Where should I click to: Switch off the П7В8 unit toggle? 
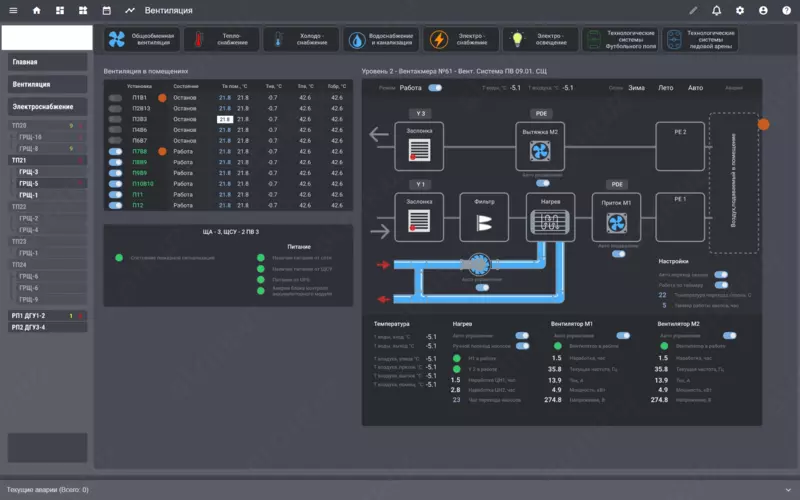(115, 152)
